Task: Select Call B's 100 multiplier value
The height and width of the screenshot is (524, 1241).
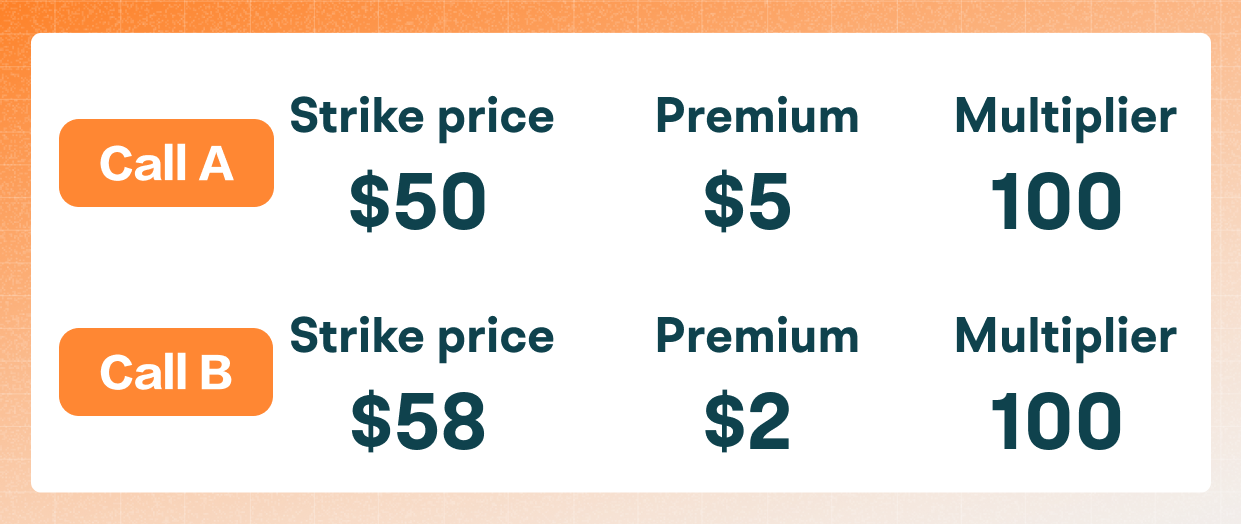Action: click(x=1056, y=421)
